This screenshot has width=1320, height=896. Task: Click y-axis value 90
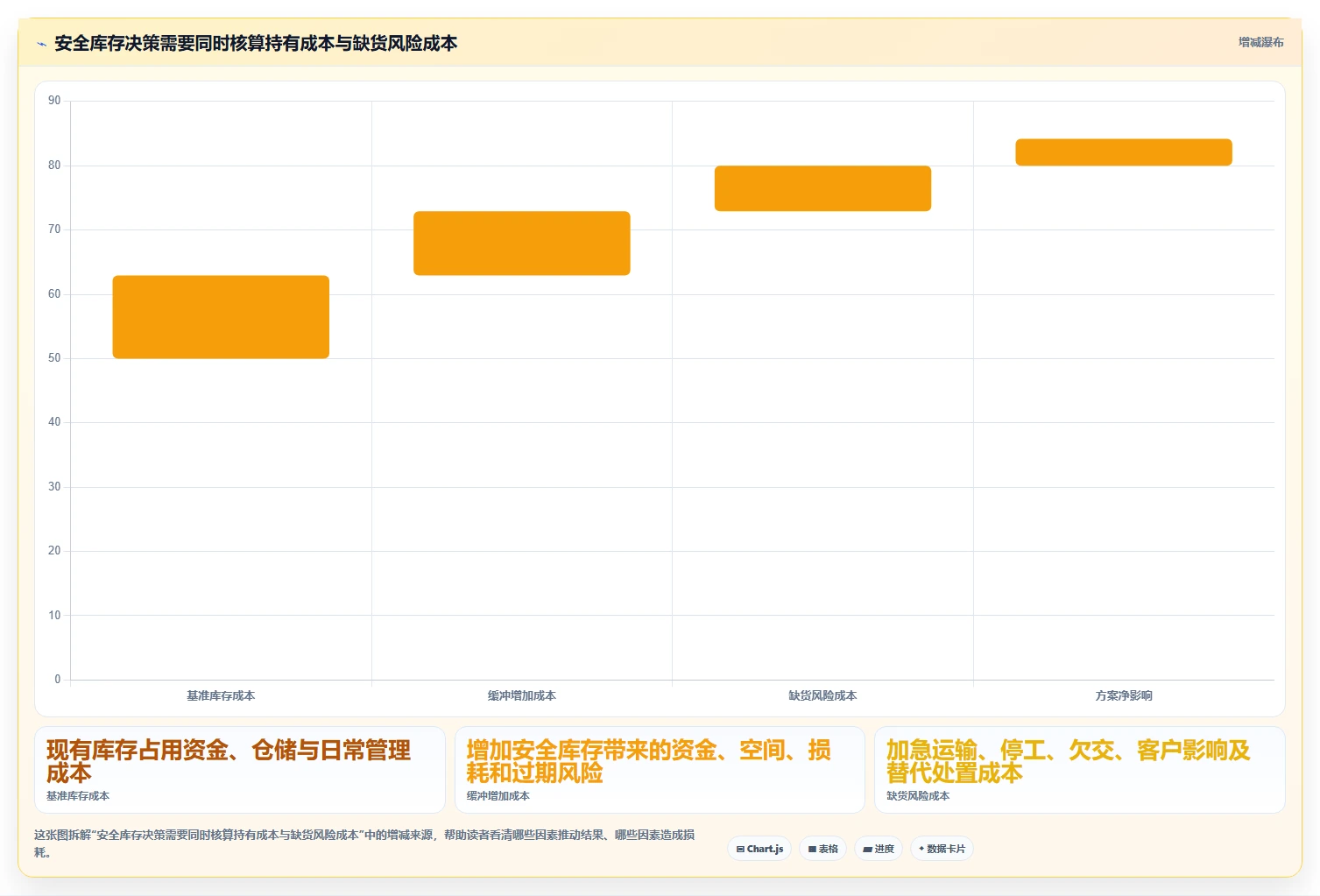click(x=54, y=101)
